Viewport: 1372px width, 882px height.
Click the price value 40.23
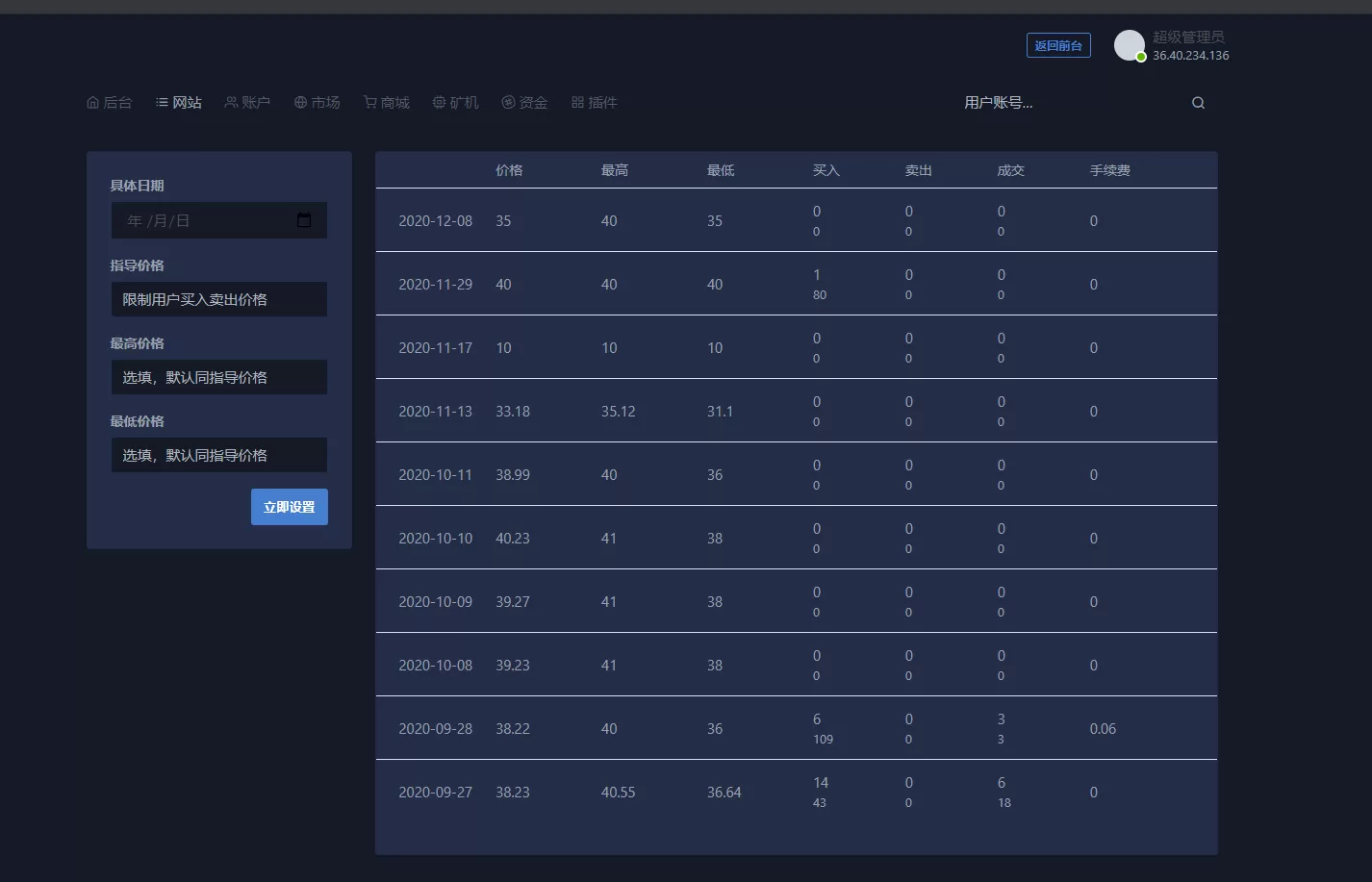[513, 539]
